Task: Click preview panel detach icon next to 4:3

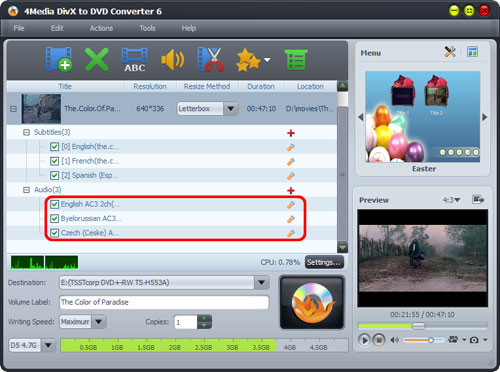Action: click(478, 200)
